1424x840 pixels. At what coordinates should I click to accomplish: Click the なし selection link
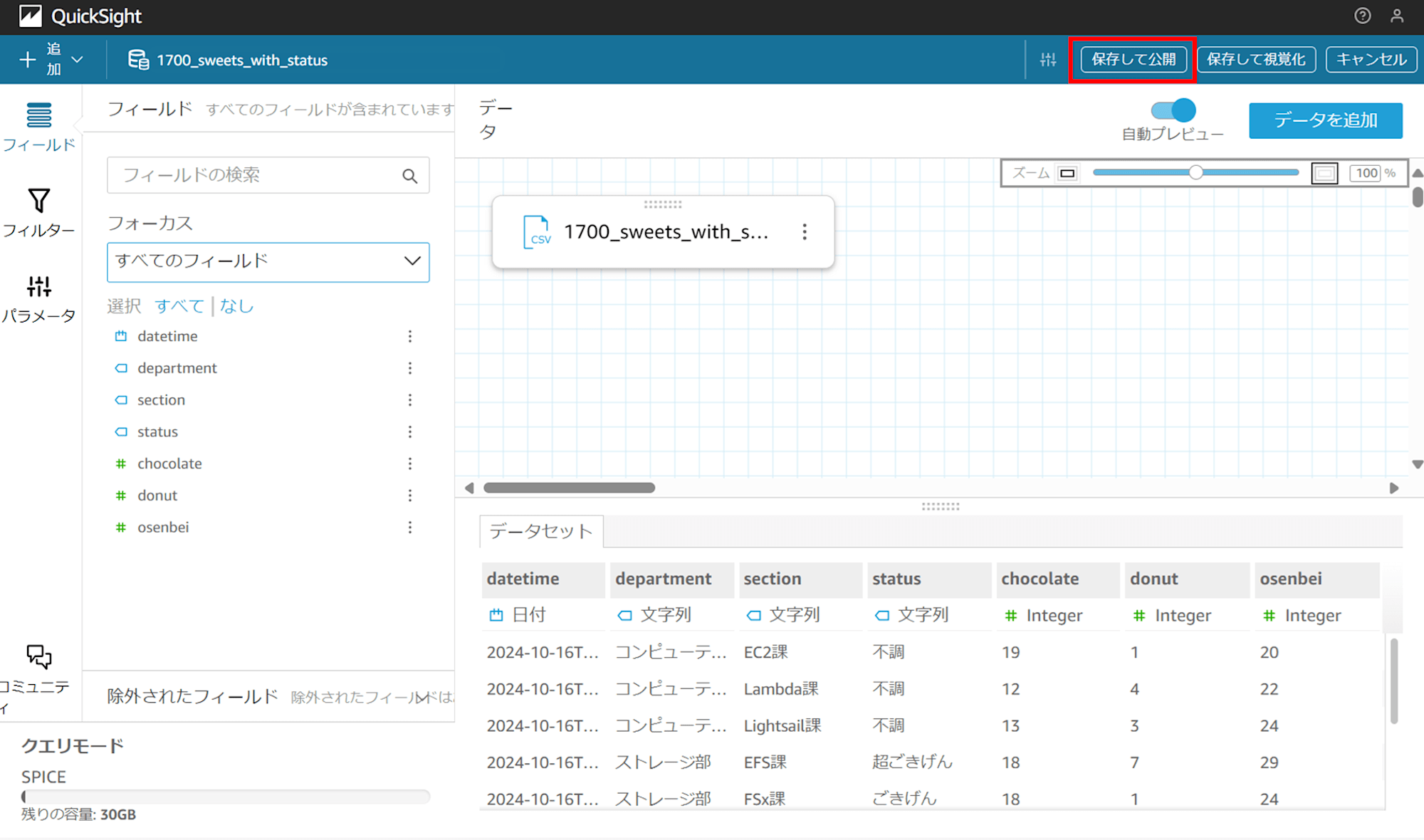[236, 306]
